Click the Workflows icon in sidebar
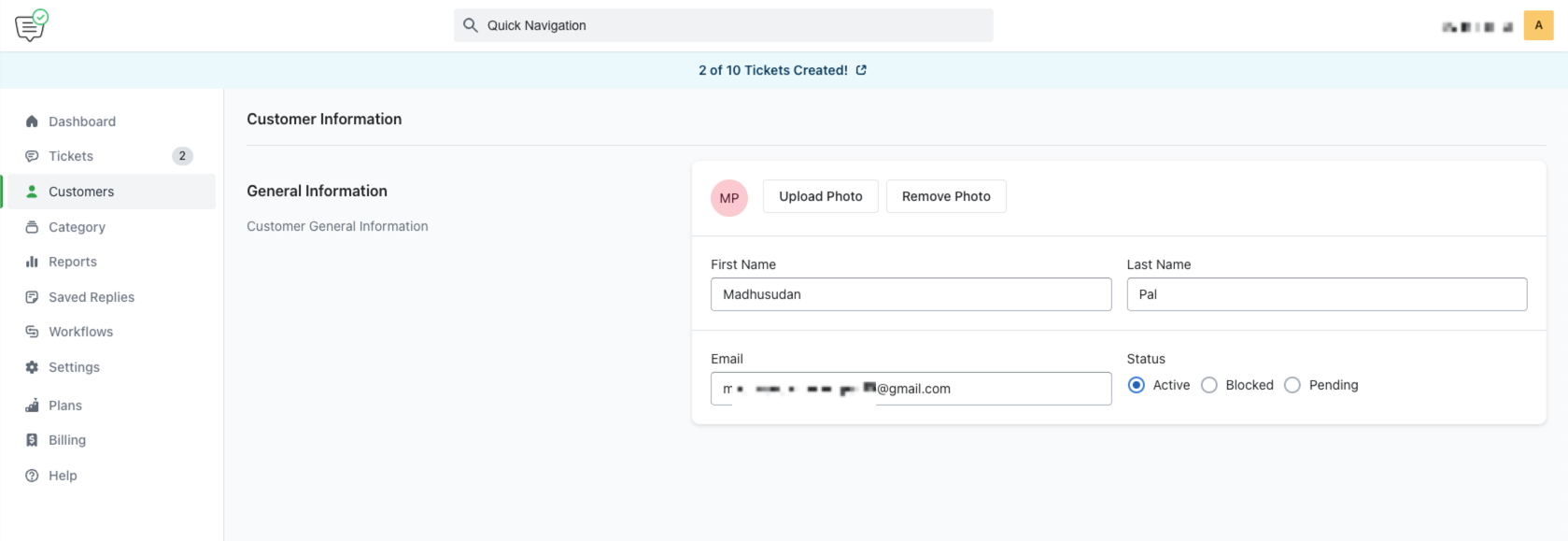 tap(32, 332)
